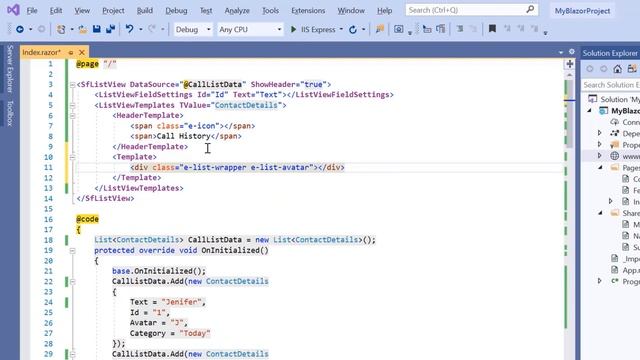The image size is (640, 360).
Task: Open the Navigate Backward dropdown arrow
Action: [x=30, y=29]
